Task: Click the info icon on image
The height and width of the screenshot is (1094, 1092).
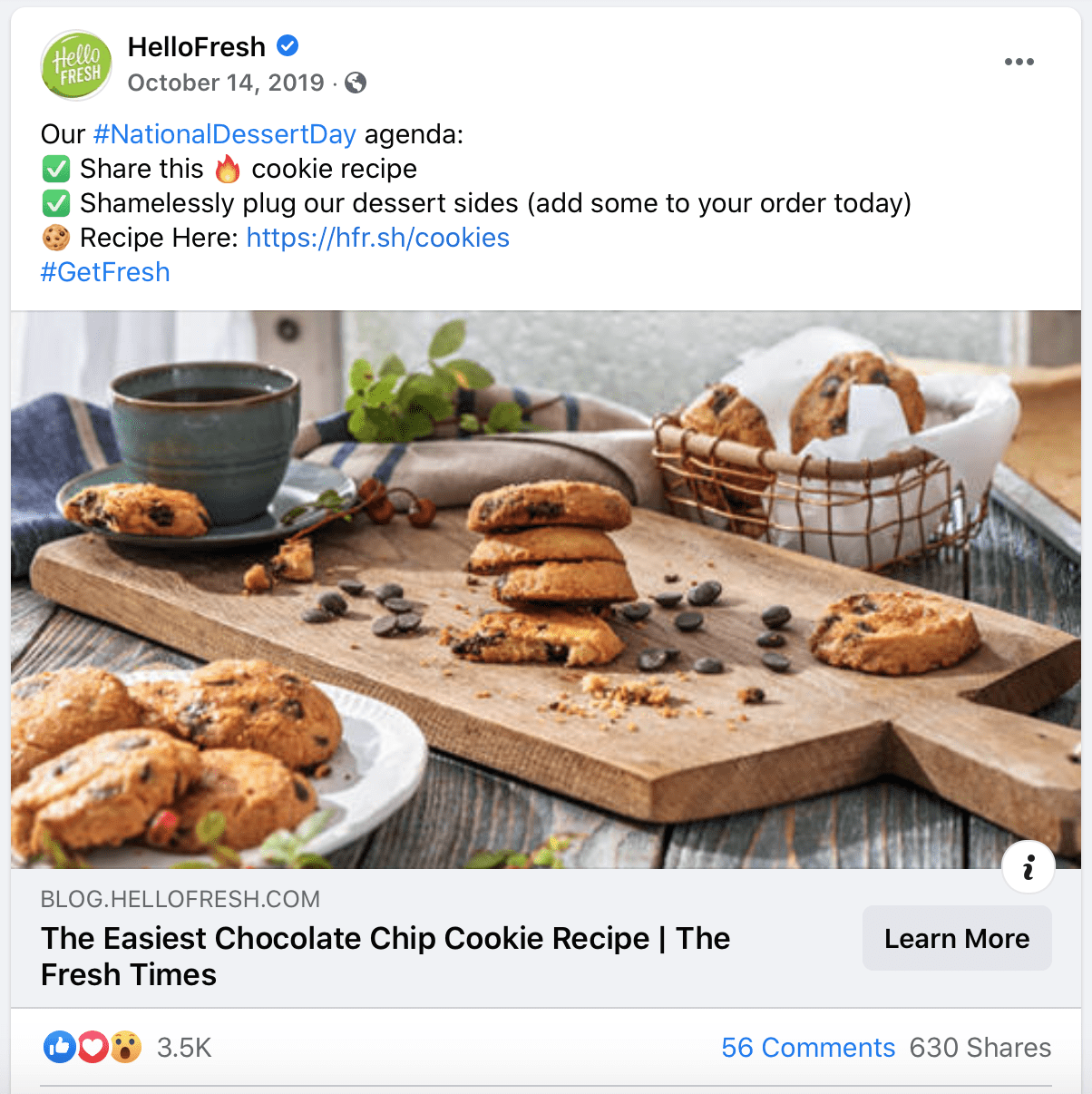Action: 1029,867
